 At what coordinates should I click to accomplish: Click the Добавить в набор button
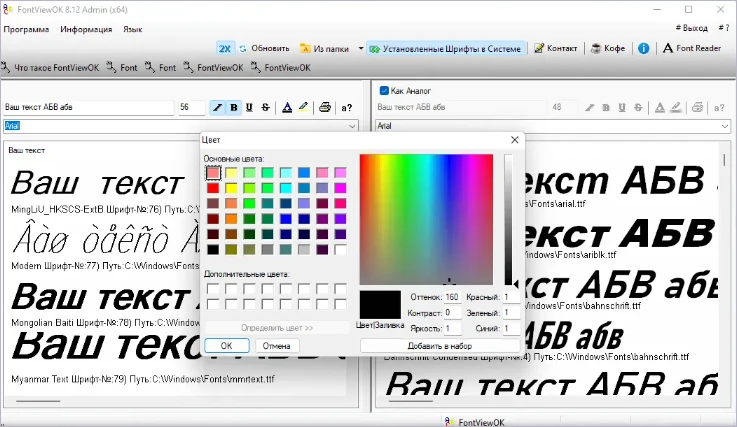point(440,345)
